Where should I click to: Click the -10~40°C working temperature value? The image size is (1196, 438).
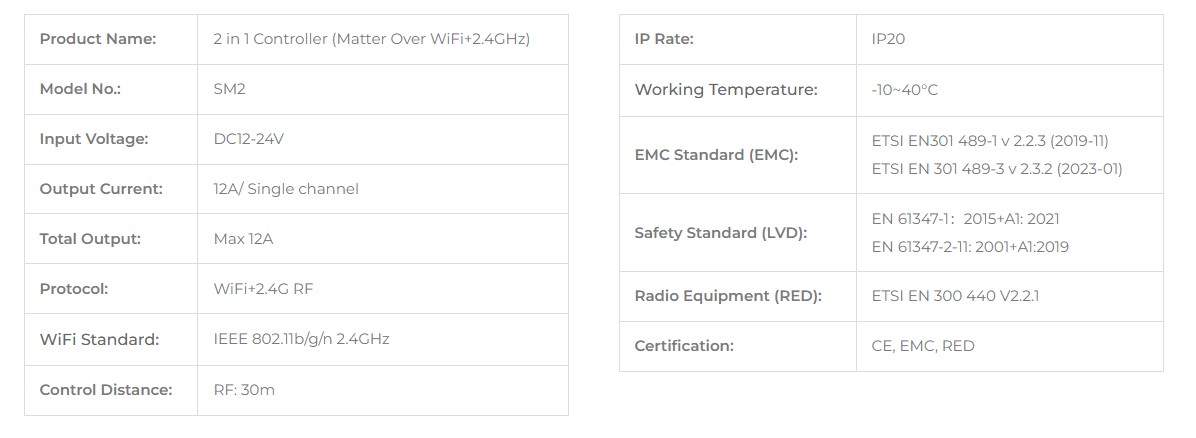(x=904, y=90)
